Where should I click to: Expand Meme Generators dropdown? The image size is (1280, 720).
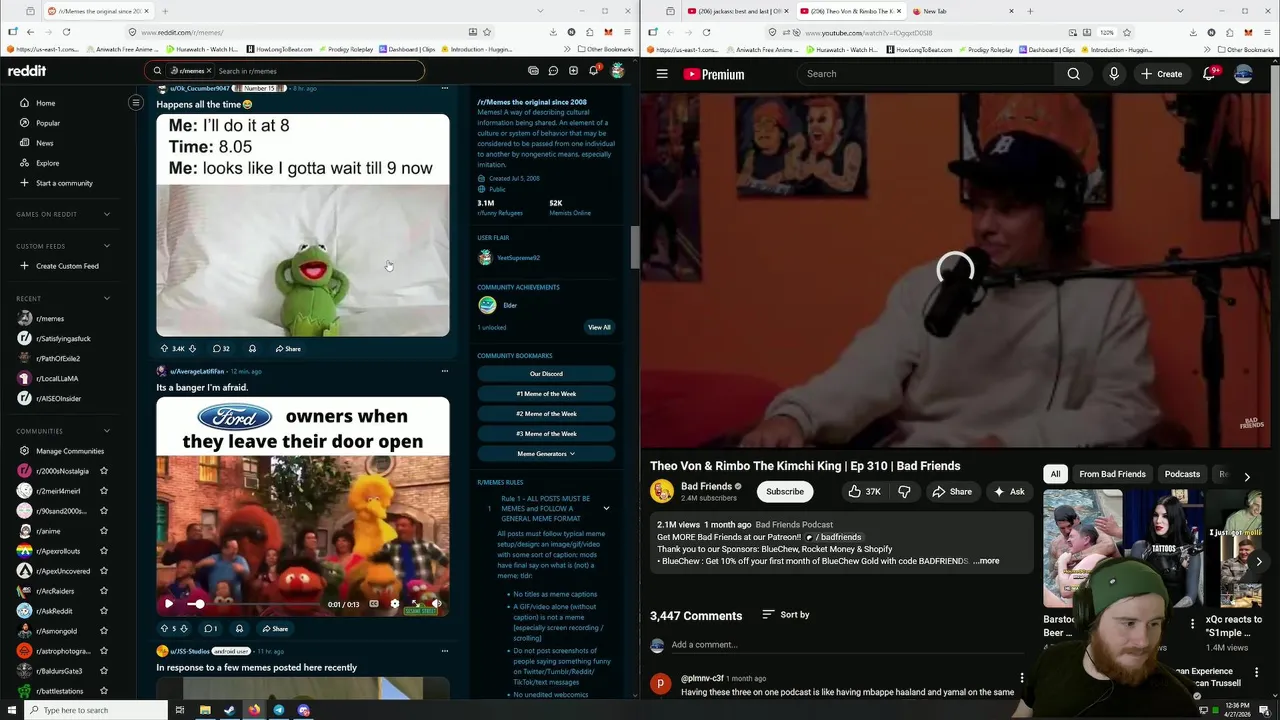(546, 454)
